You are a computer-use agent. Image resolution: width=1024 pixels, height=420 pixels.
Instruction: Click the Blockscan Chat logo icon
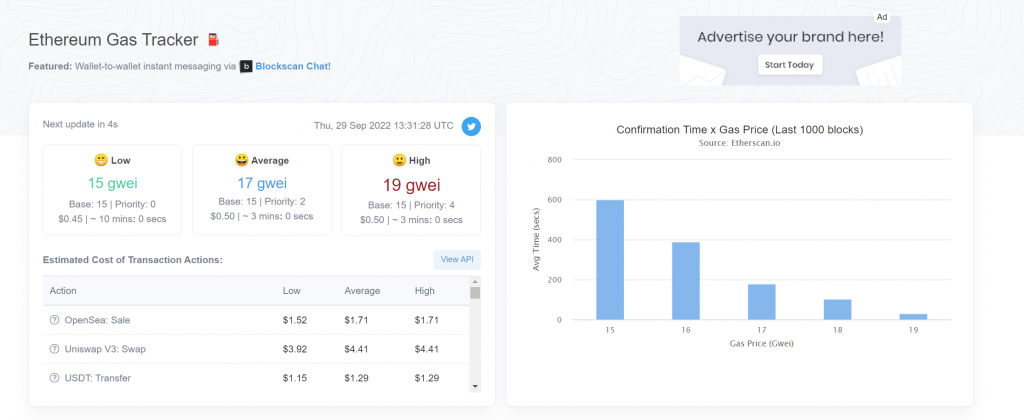pyautogui.click(x=246, y=67)
